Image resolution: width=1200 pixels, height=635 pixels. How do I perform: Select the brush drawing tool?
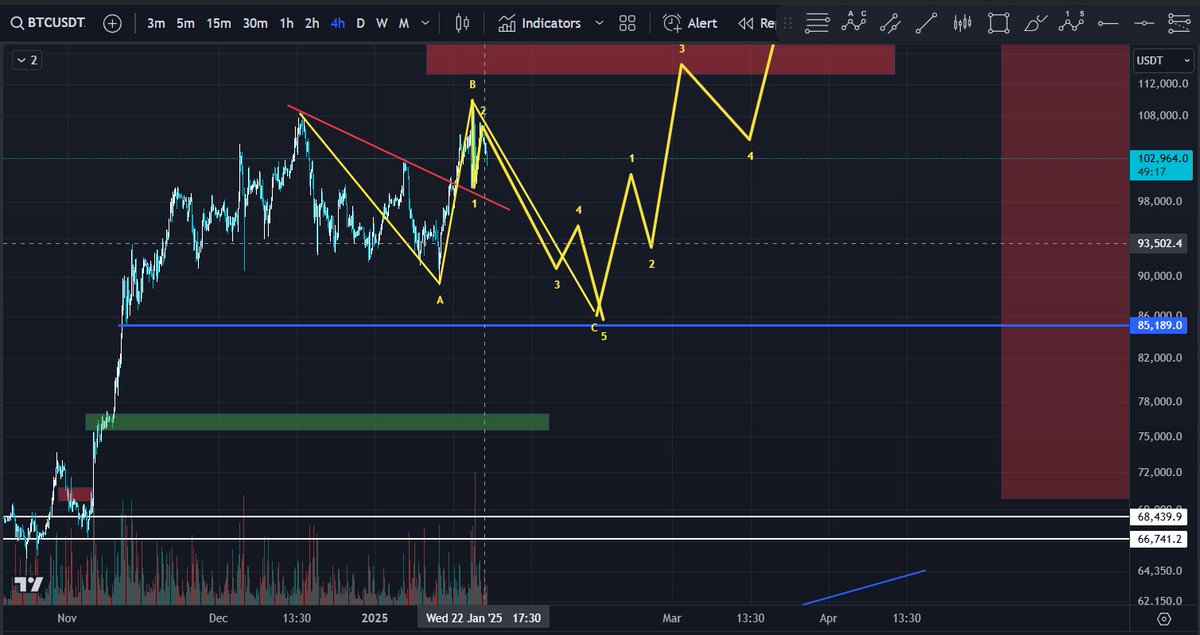[1034, 22]
